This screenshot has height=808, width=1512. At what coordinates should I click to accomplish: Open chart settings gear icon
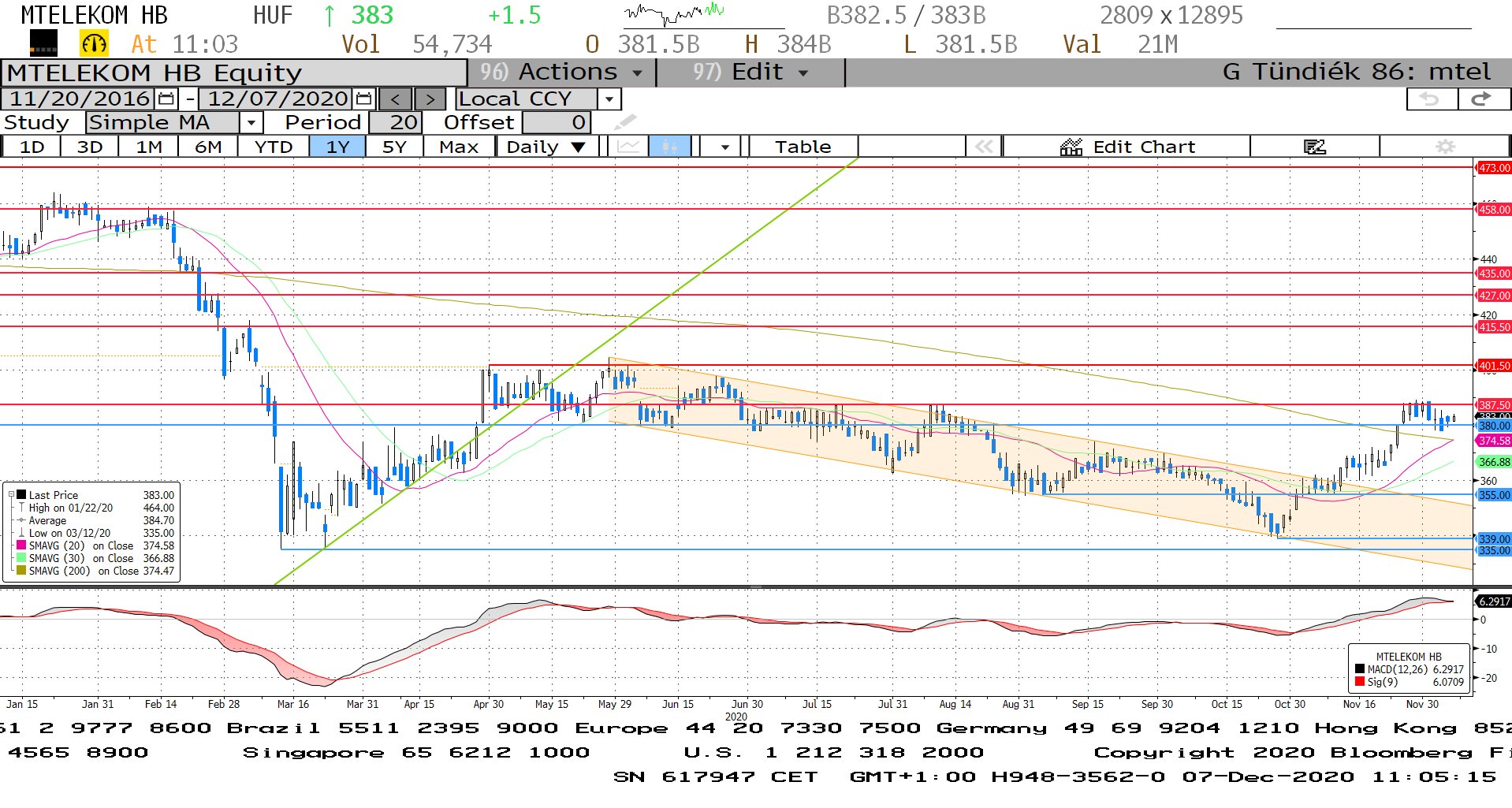point(1445,147)
